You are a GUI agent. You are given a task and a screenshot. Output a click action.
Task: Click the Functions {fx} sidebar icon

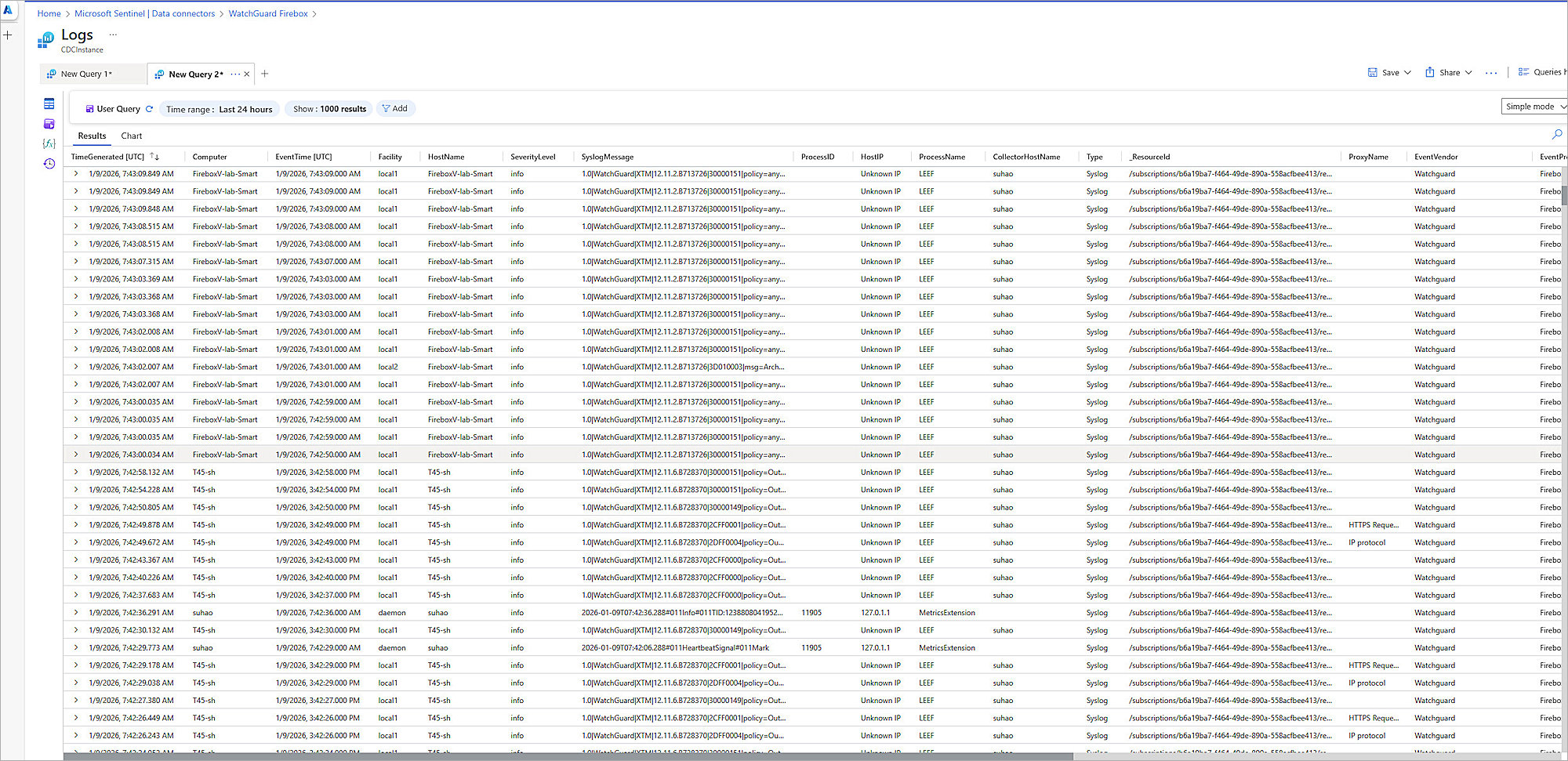click(x=49, y=143)
